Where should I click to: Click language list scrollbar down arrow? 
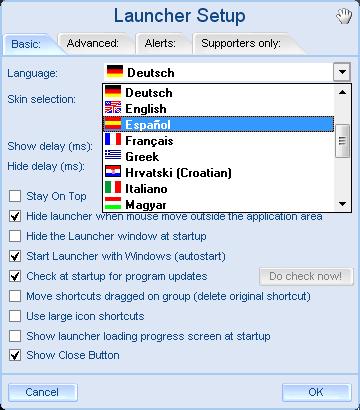[342, 204]
